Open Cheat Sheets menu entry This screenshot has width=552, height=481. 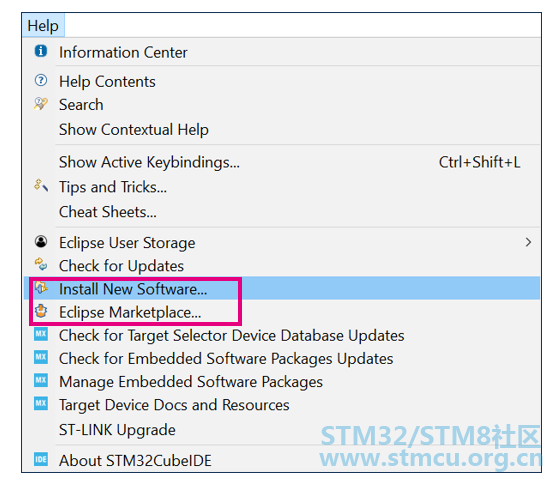pos(108,212)
